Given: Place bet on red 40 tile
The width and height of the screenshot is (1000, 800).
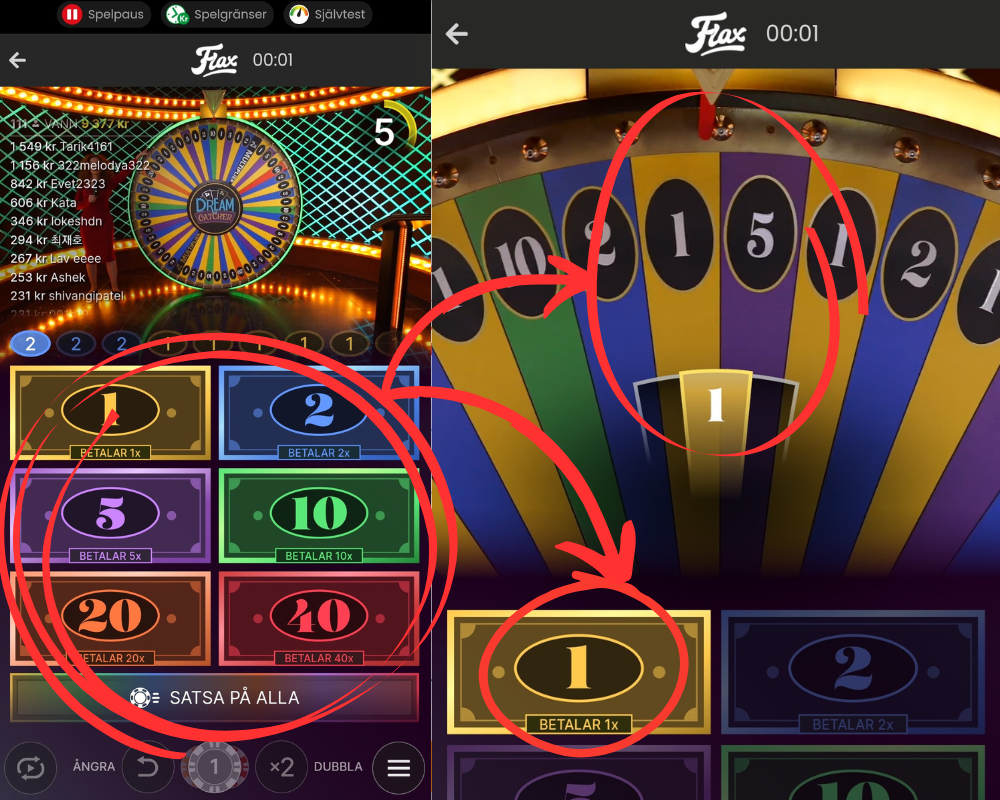Looking at the screenshot, I should [x=319, y=618].
